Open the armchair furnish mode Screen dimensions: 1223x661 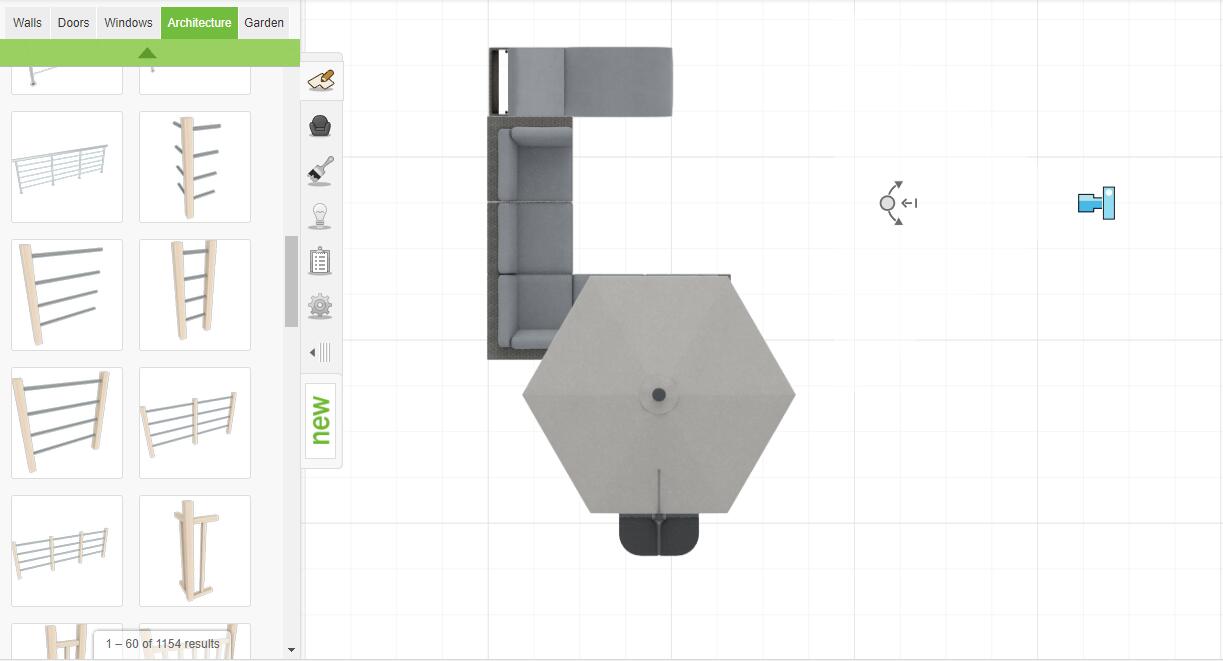(x=320, y=126)
